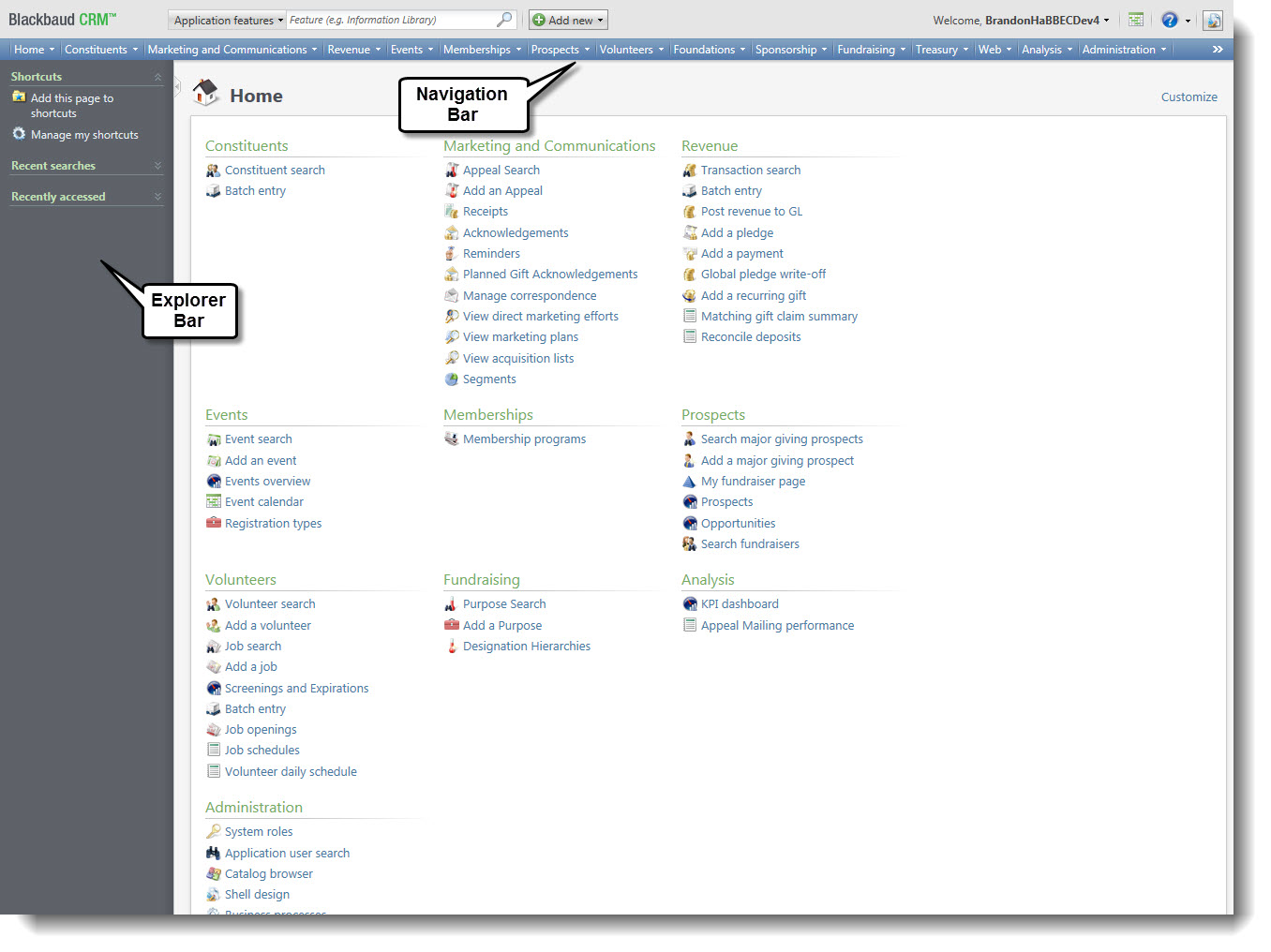Screen dimensions: 1271x952
Task: Click the help question mark icon
Action: coord(1169,20)
